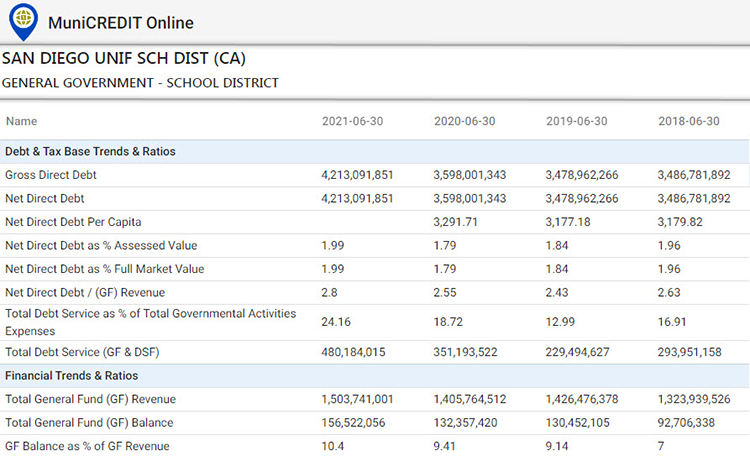Click the 2019-06-30 column header
Screen dimensions: 750x456
[x=577, y=121]
